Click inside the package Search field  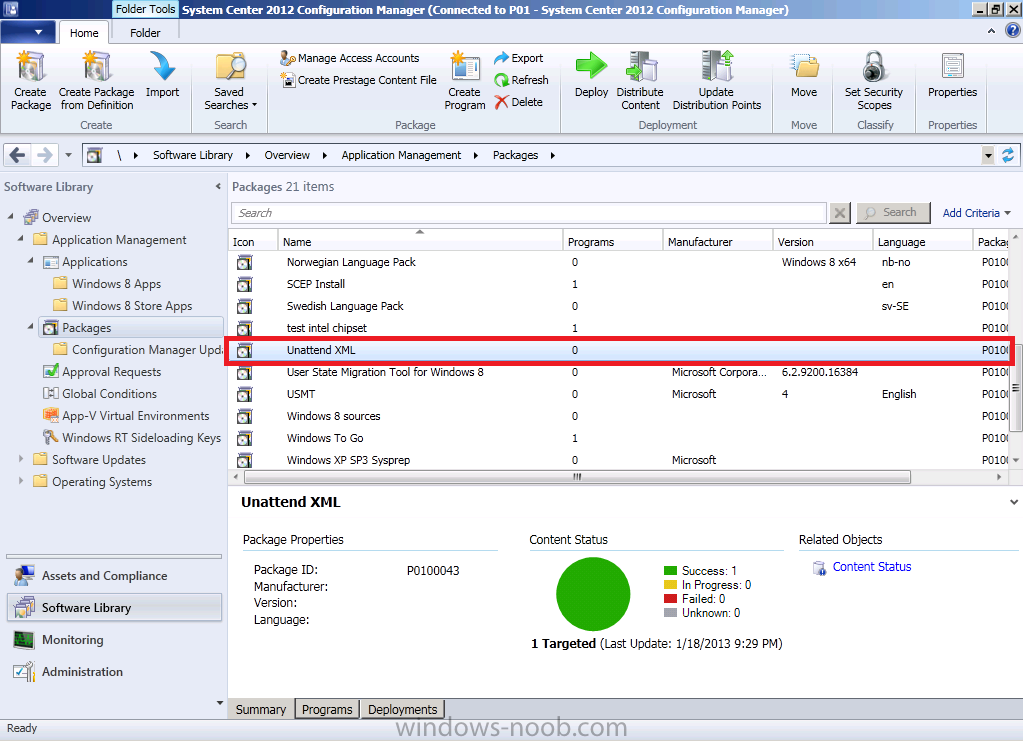pos(528,213)
